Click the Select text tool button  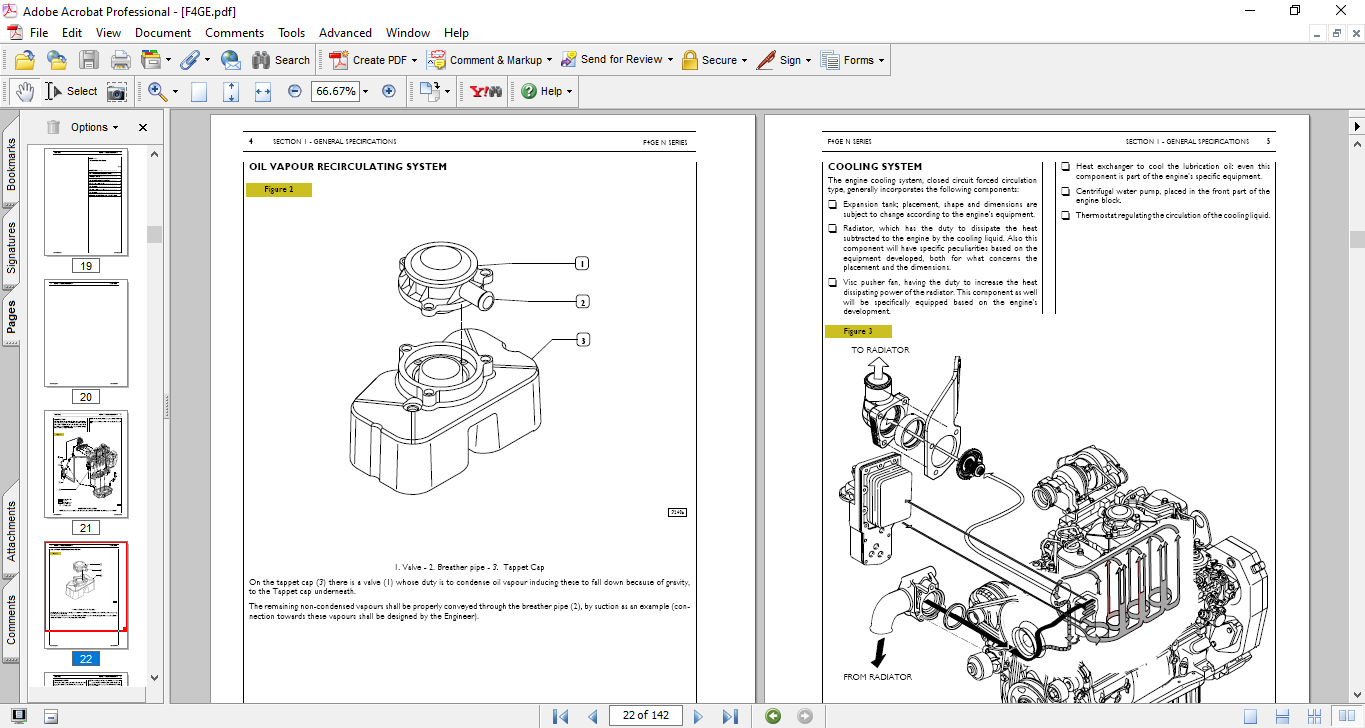tap(71, 91)
